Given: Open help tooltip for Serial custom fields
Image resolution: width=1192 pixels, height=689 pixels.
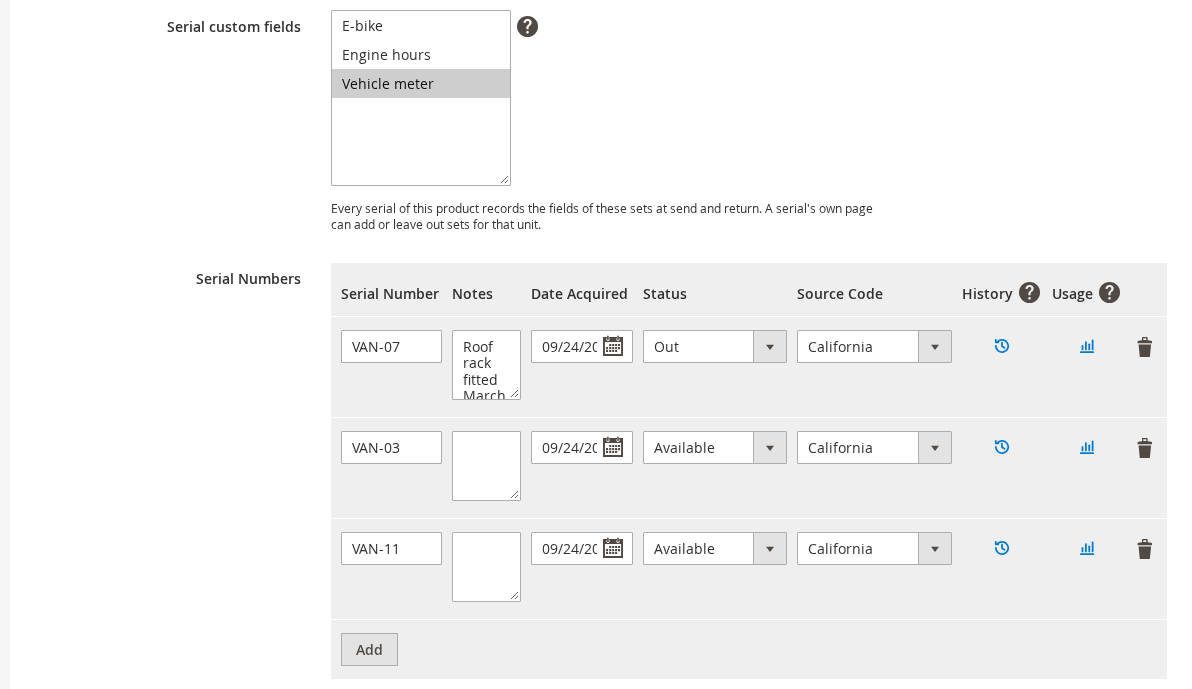Looking at the screenshot, I should (x=528, y=27).
